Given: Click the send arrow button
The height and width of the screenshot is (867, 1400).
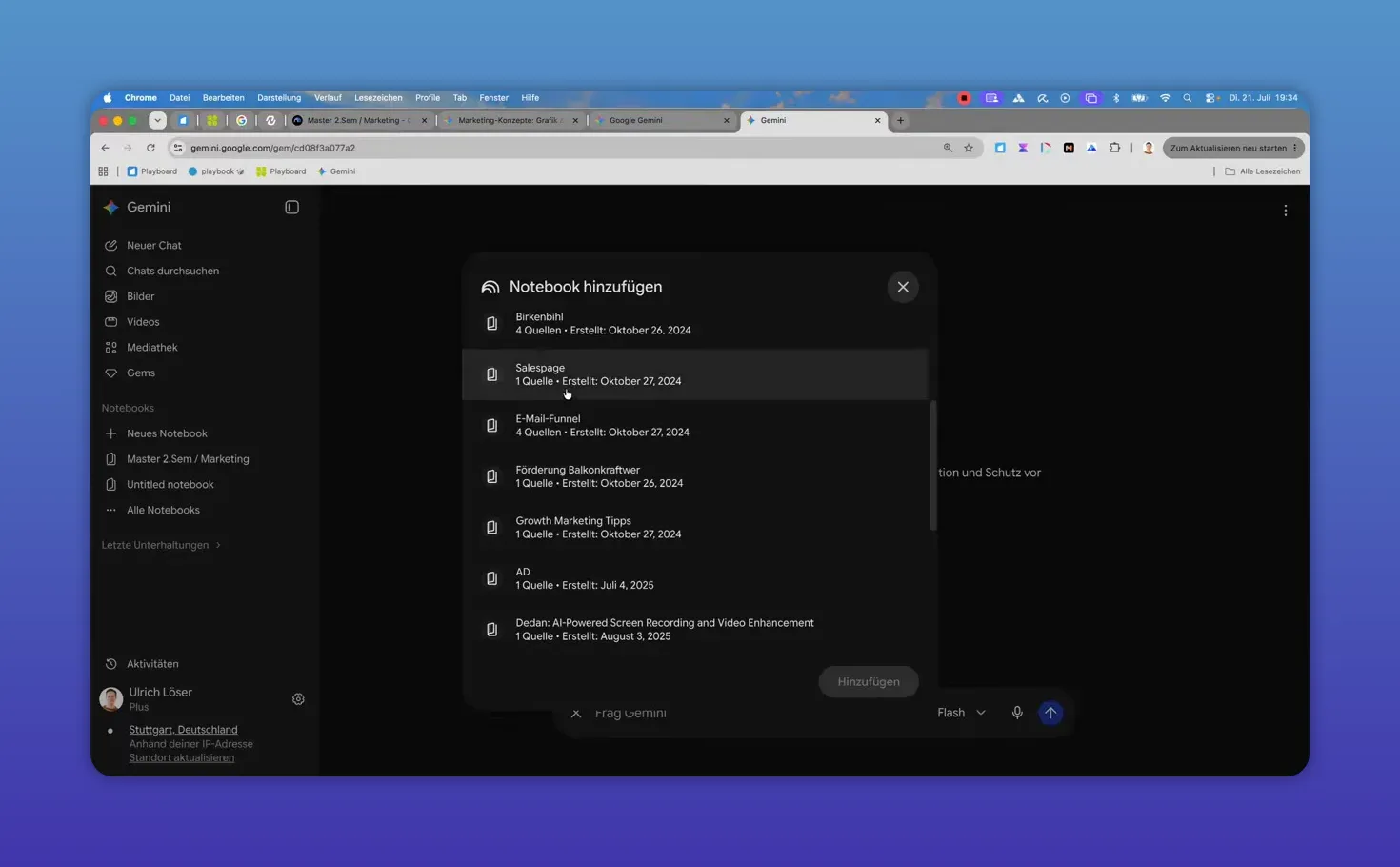Looking at the screenshot, I should tap(1050, 713).
